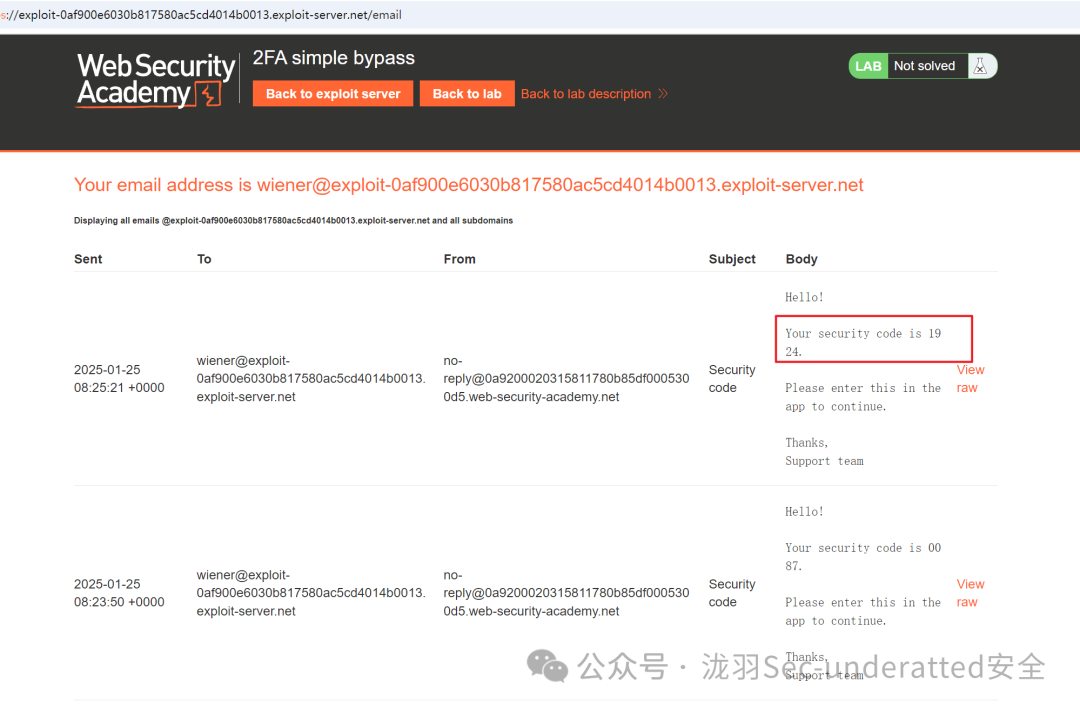This screenshot has width=1080, height=710.
Task: Click the 'security code is 00 87' text
Action: click(863, 556)
